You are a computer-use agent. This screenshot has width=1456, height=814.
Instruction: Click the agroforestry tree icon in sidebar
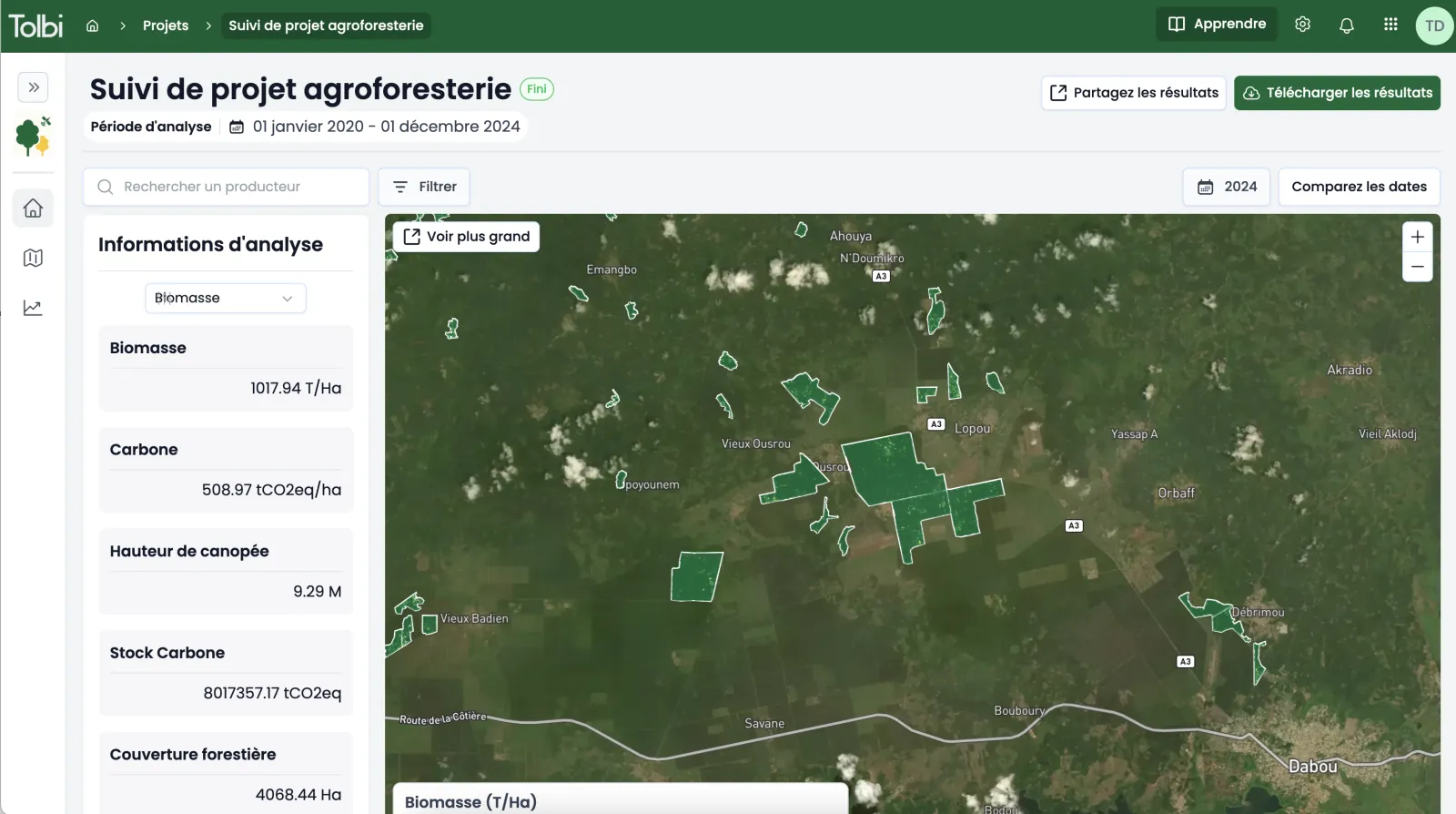(x=33, y=137)
